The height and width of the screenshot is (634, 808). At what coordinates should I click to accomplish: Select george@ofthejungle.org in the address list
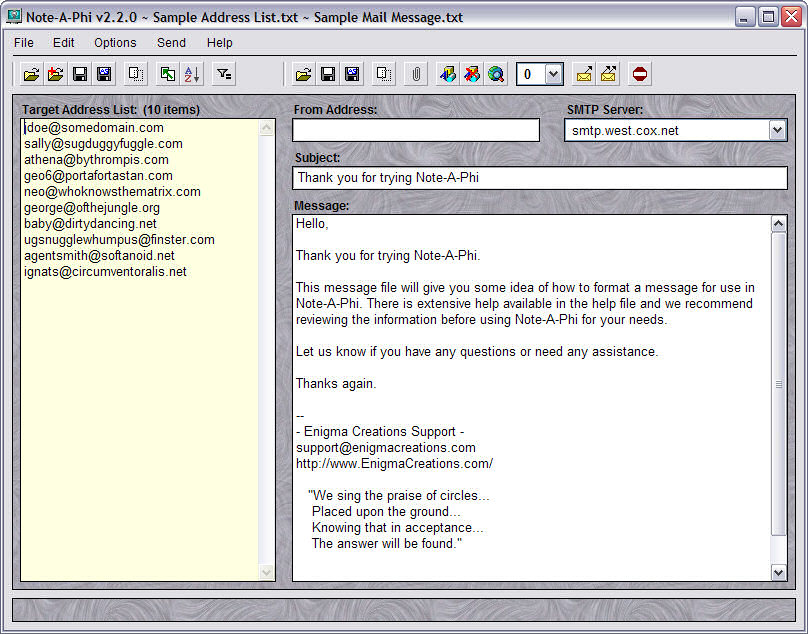point(92,208)
